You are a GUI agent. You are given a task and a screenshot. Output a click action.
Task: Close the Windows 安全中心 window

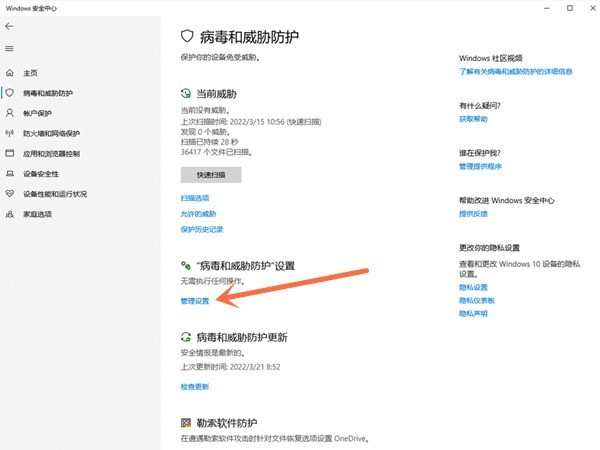pyautogui.click(x=593, y=8)
